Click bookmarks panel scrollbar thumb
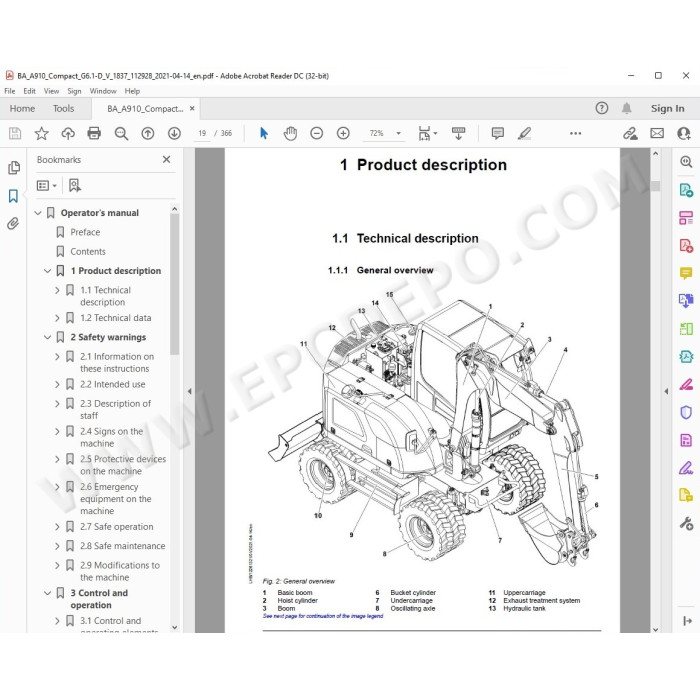Screen dimensions: 700x700 [x=175, y=284]
